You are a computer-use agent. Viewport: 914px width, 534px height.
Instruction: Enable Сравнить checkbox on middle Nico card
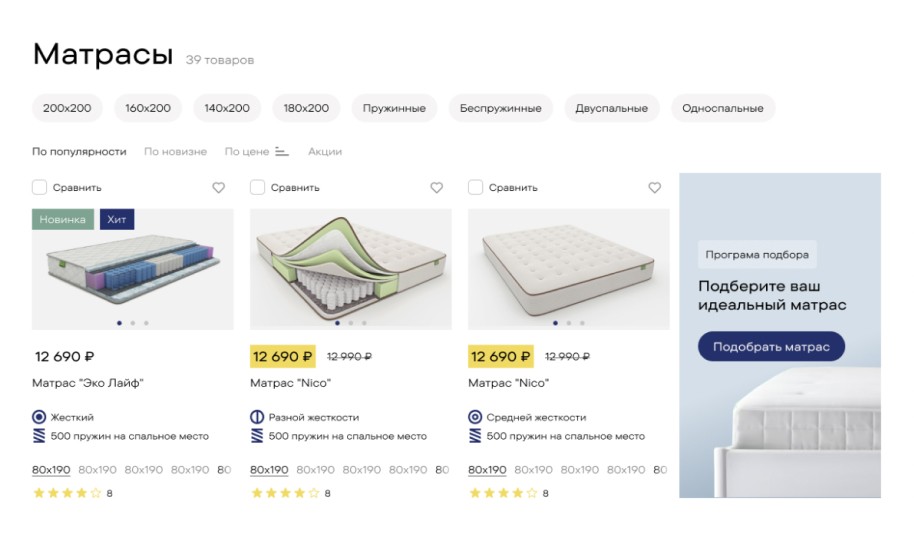click(x=257, y=187)
